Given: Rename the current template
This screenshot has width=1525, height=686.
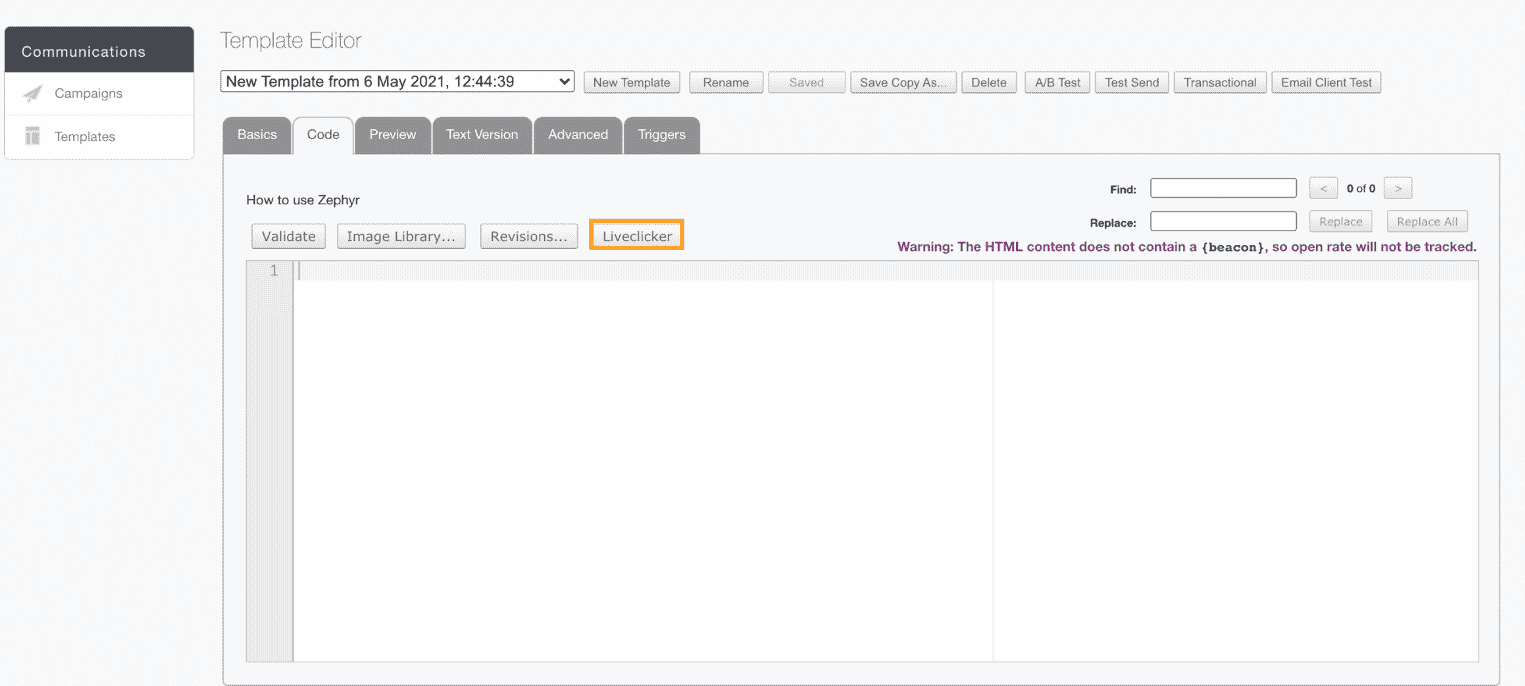Looking at the screenshot, I should click(x=726, y=82).
